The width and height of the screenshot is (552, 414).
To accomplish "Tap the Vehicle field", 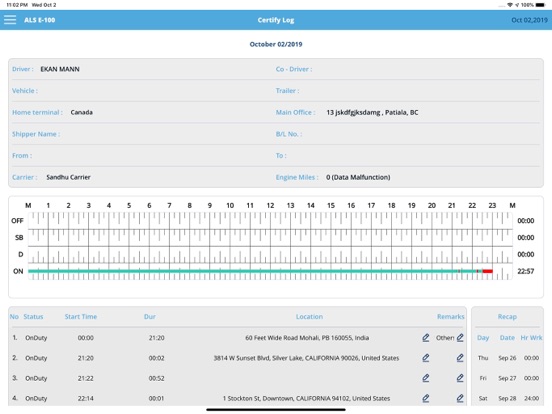I will 142,90.
